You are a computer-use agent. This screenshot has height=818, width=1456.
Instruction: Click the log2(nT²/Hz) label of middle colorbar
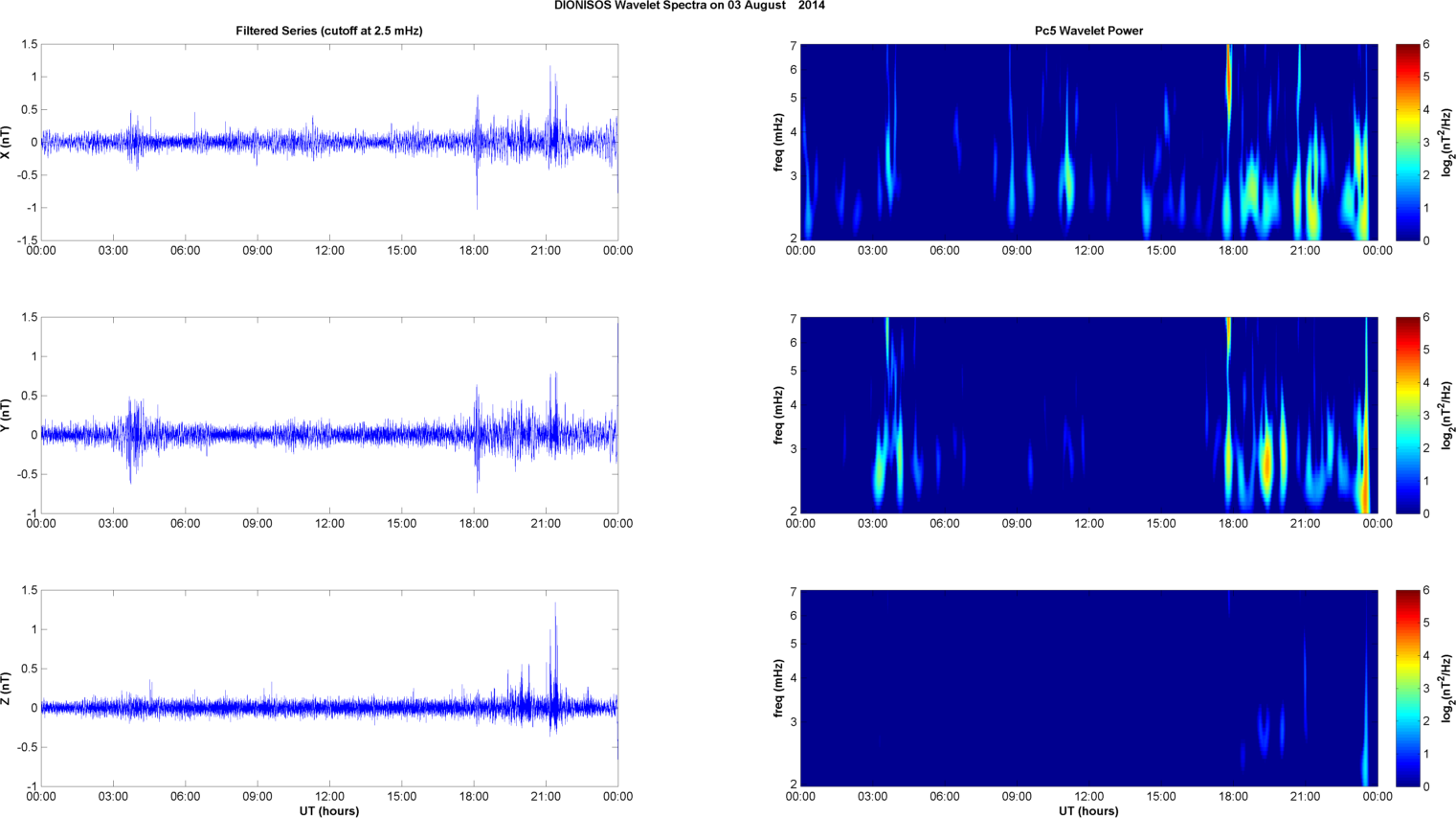pyautogui.click(x=1447, y=416)
